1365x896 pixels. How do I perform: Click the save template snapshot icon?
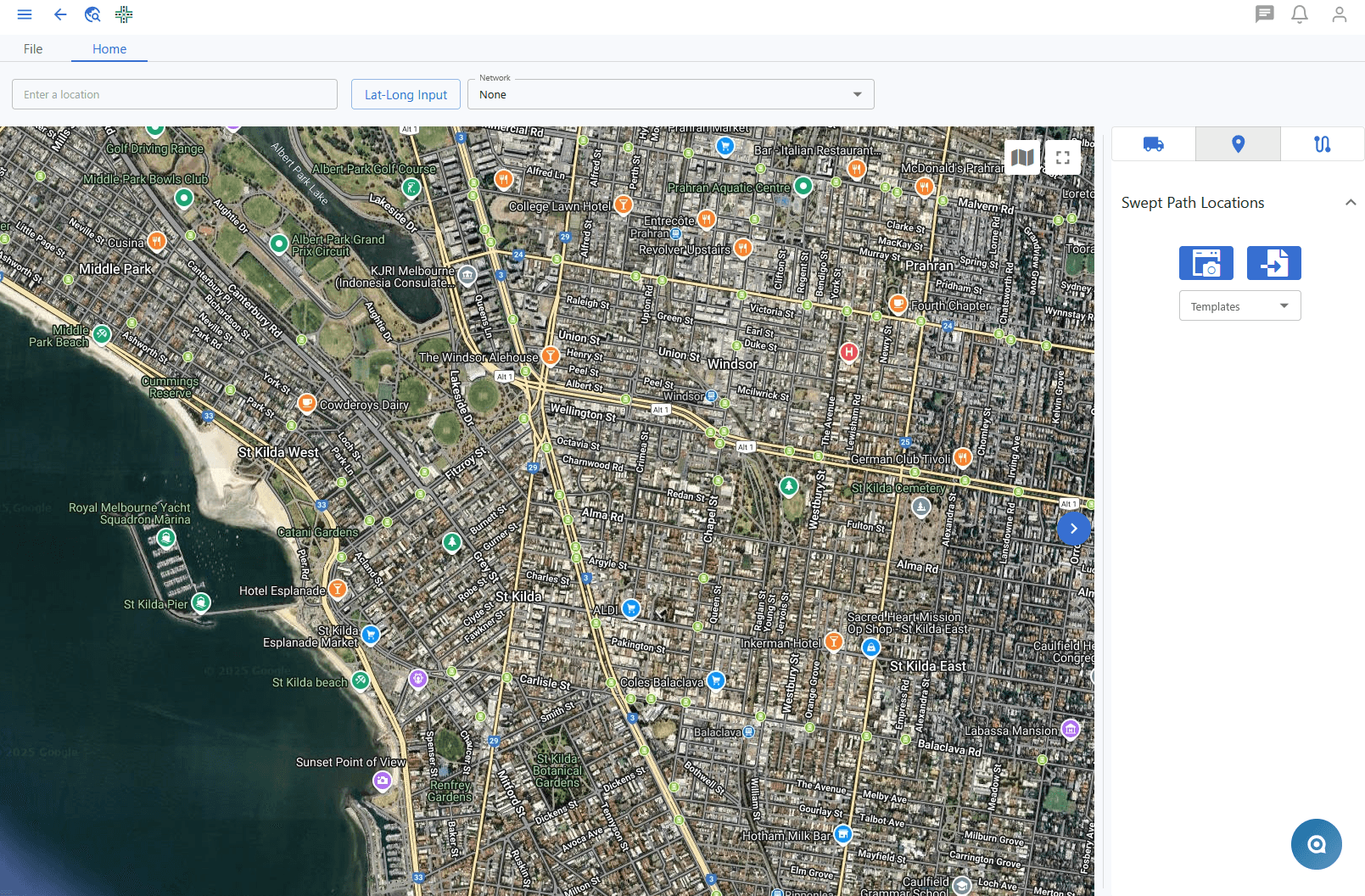click(x=1206, y=263)
